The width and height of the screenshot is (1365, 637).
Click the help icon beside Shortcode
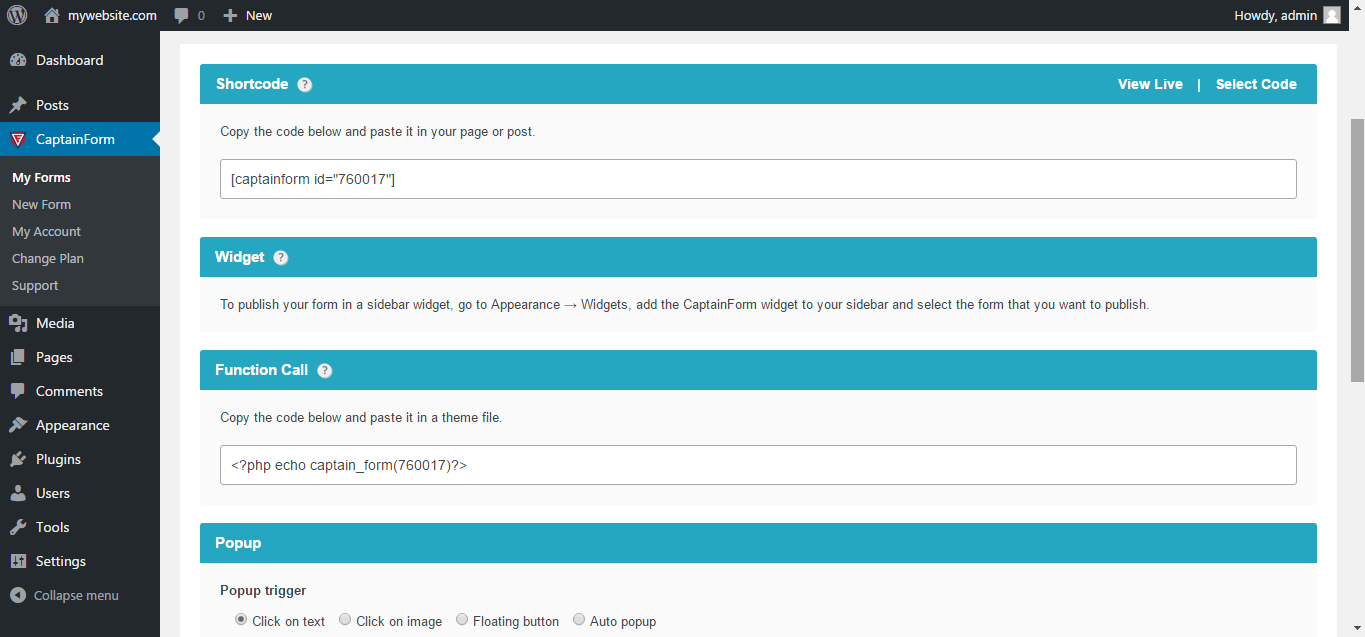pyautogui.click(x=305, y=85)
